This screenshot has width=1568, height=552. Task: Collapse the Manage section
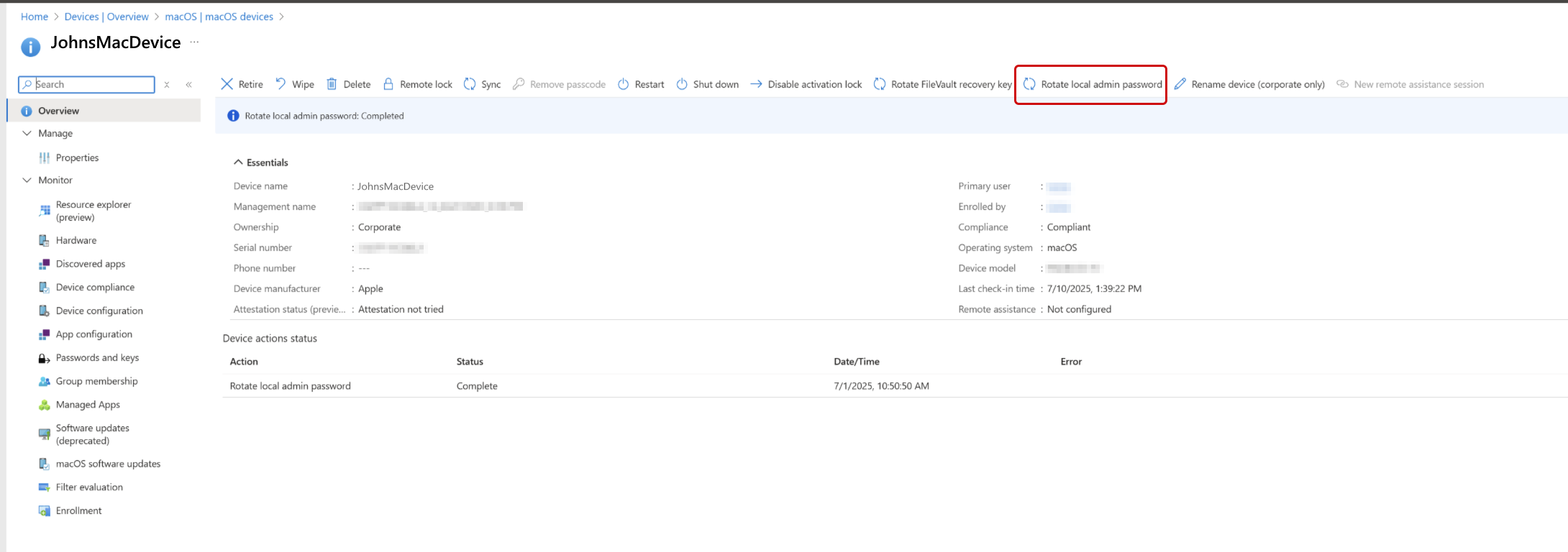click(x=27, y=133)
